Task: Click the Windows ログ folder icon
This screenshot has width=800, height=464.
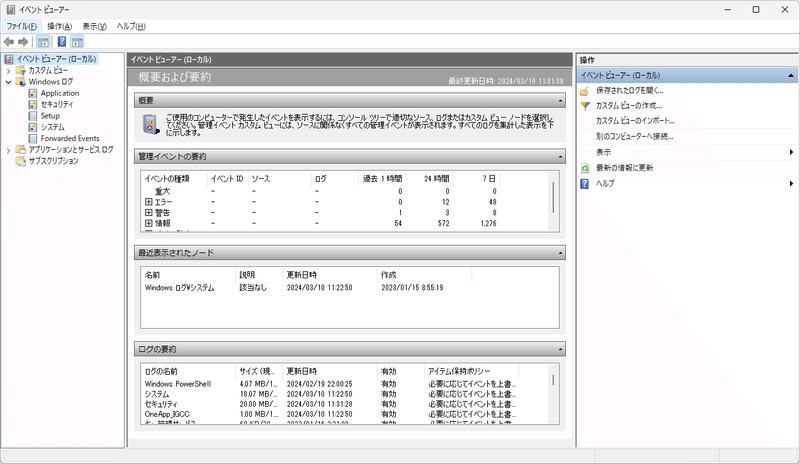Action: (20, 82)
